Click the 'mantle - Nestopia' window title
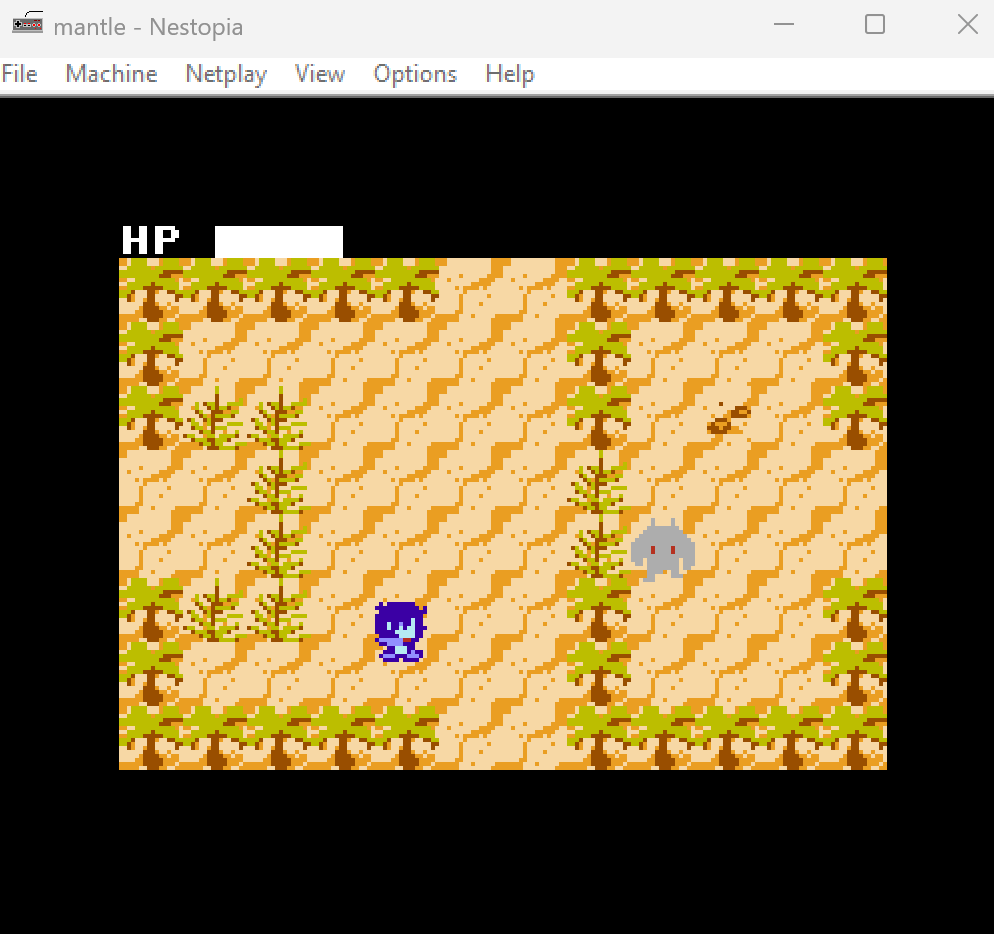This screenshot has width=994, height=934. (148, 27)
